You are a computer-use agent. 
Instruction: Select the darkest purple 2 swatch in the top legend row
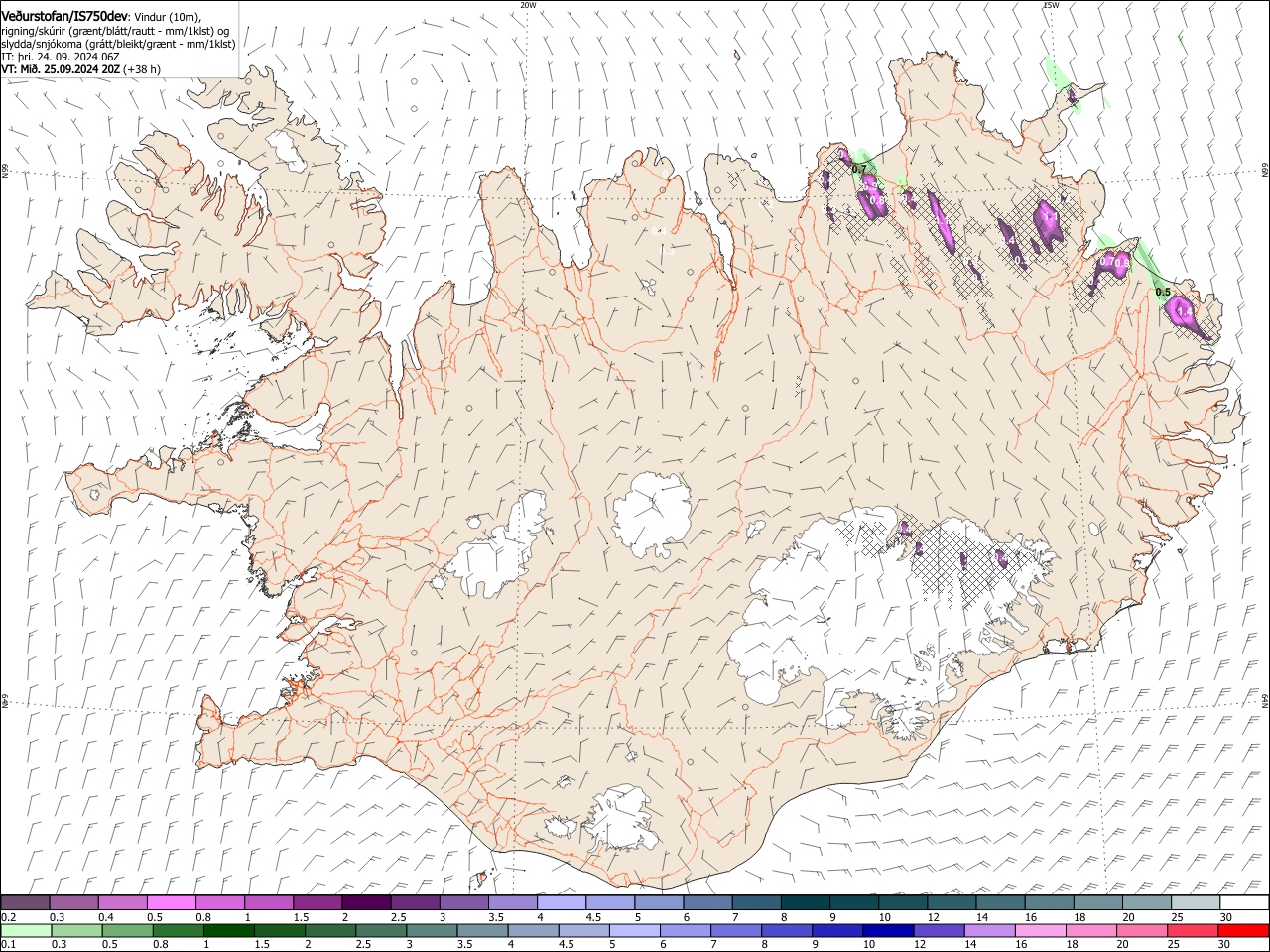(x=365, y=903)
